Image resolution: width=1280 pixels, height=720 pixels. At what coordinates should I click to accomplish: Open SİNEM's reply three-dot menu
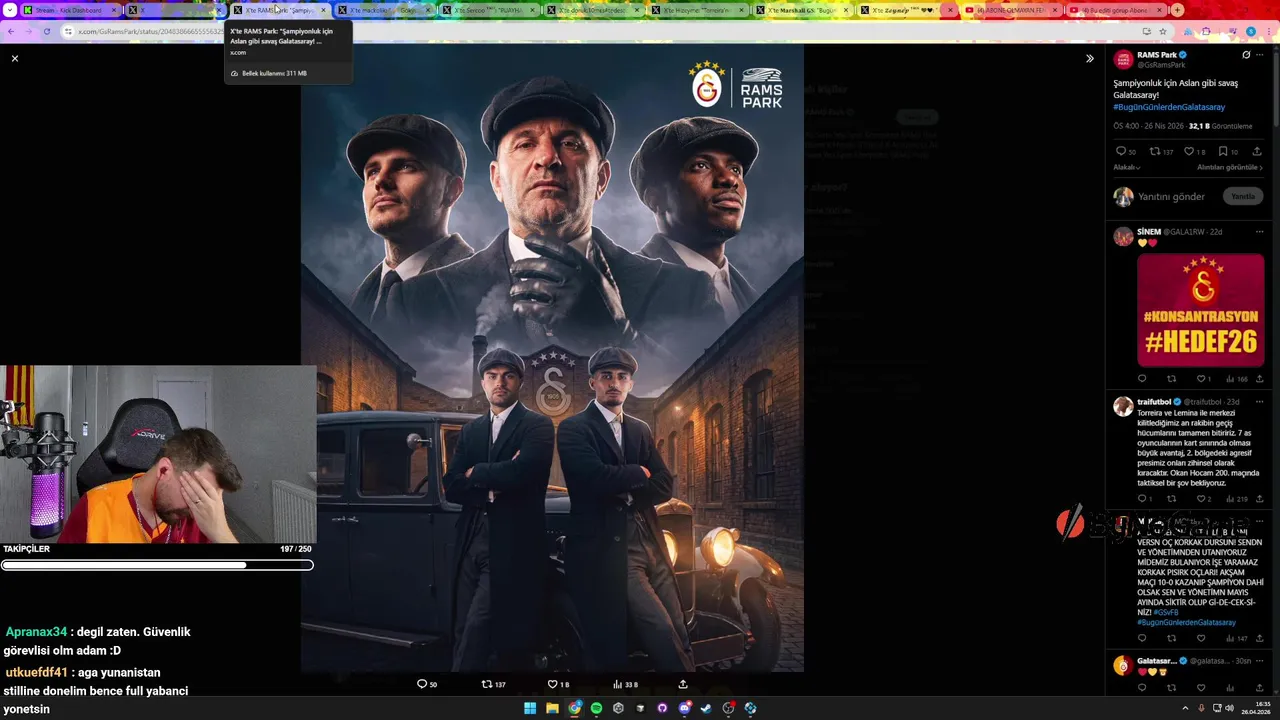1259,232
